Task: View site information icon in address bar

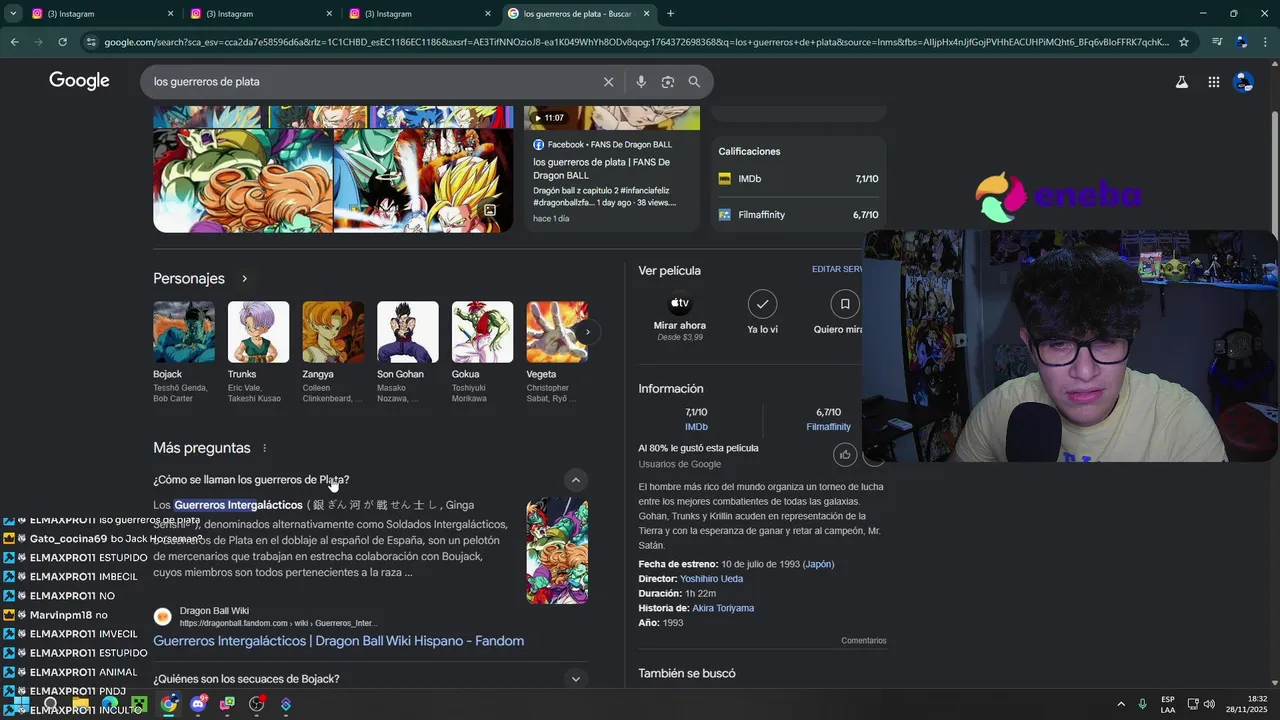Action: click(91, 42)
